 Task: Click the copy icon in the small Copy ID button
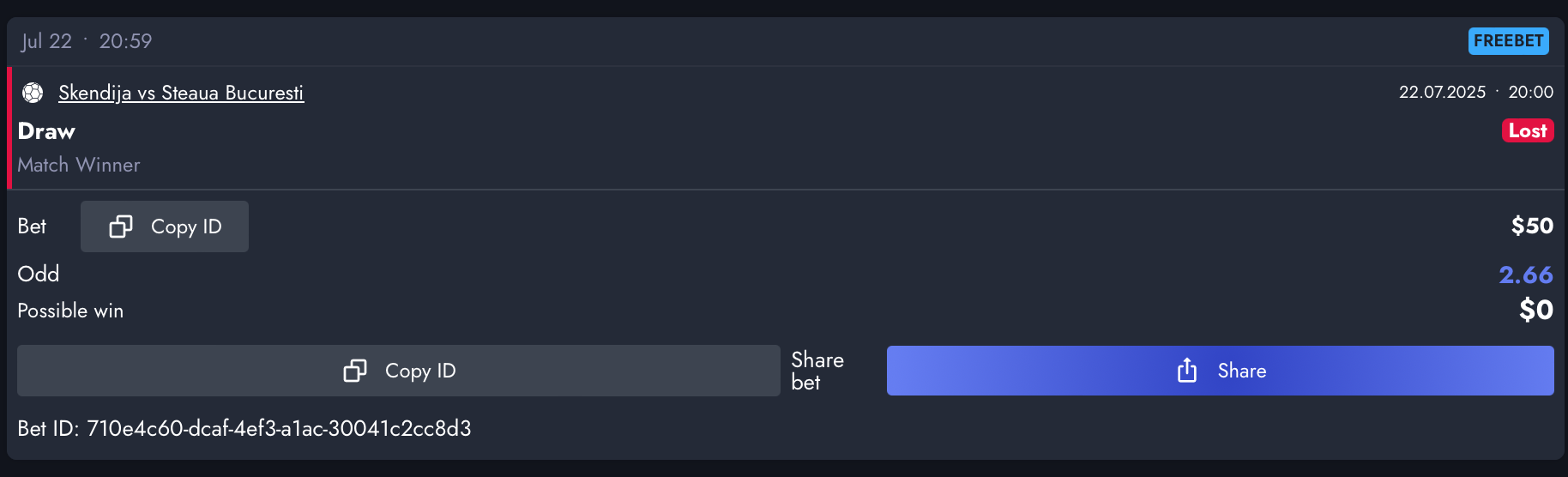point(121,226)
